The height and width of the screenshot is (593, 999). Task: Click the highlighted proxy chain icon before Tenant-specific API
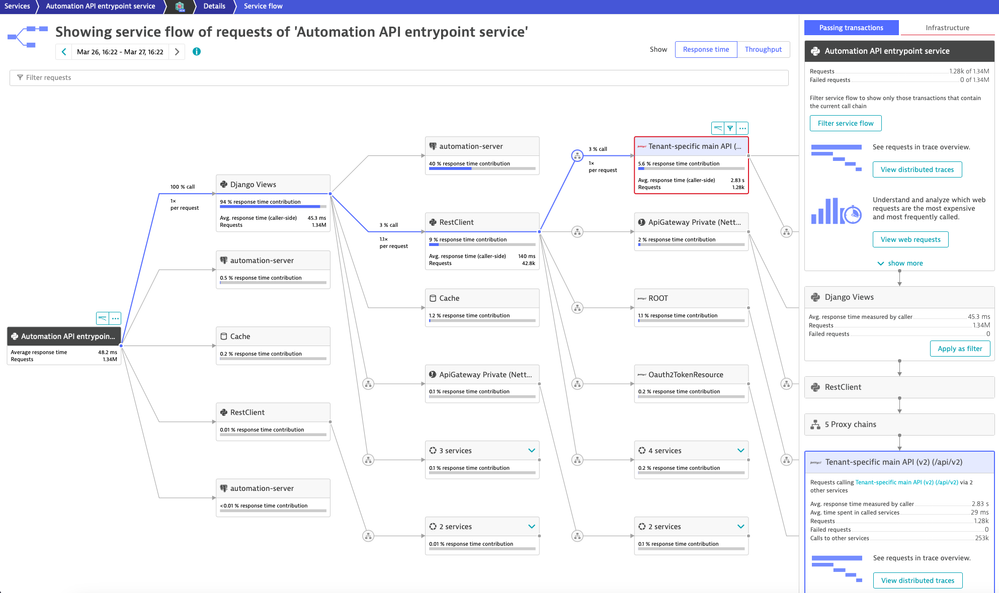(x=577, y=156)
